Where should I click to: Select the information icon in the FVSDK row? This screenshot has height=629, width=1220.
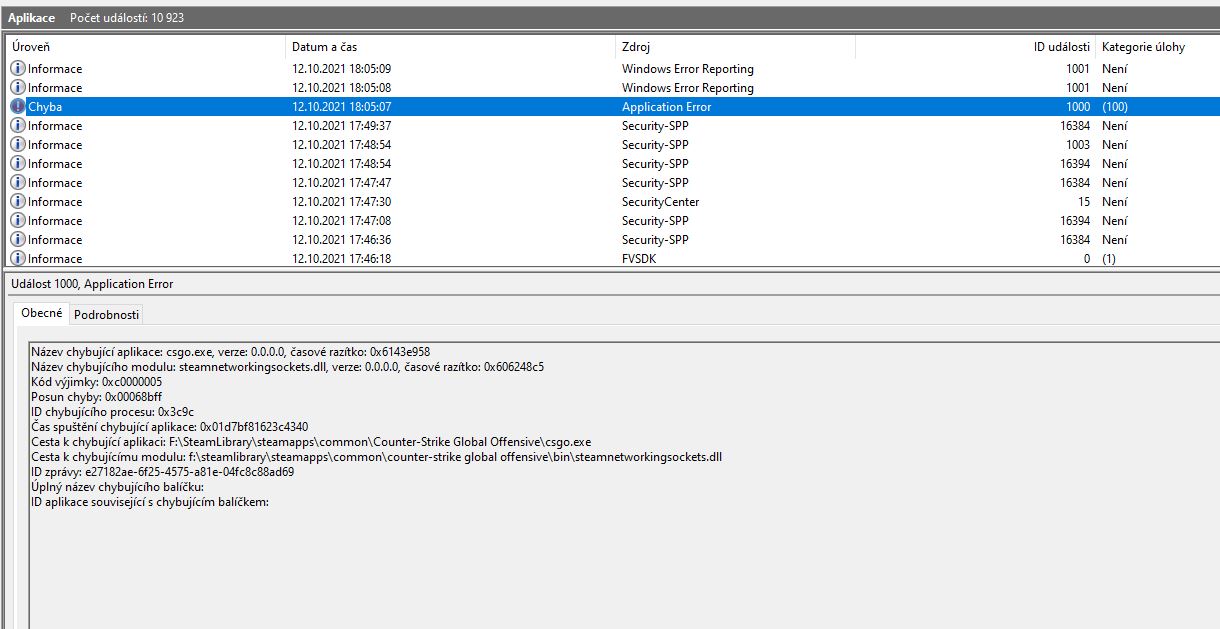(x=18, y=259)
